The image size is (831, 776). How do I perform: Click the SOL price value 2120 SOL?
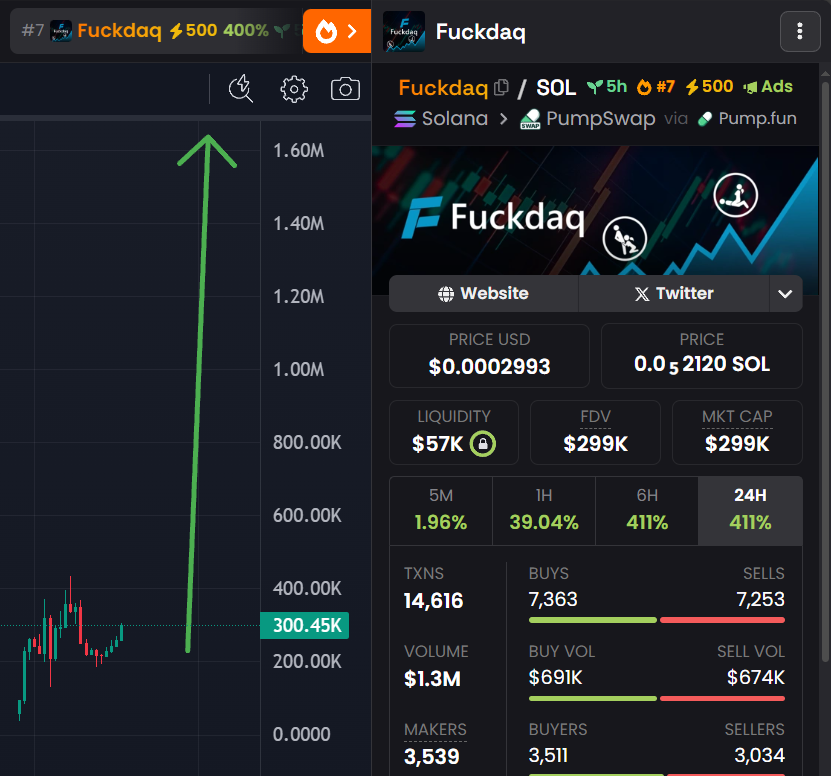702,365
